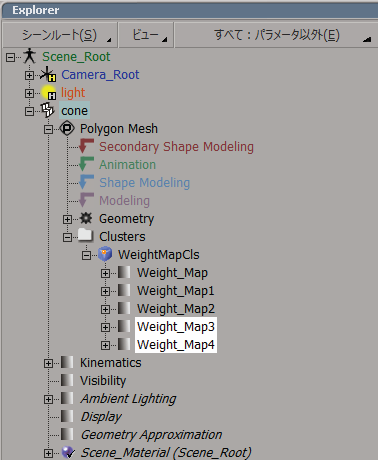Open the シーンルート(S) scope menu

tap(60, 35)
